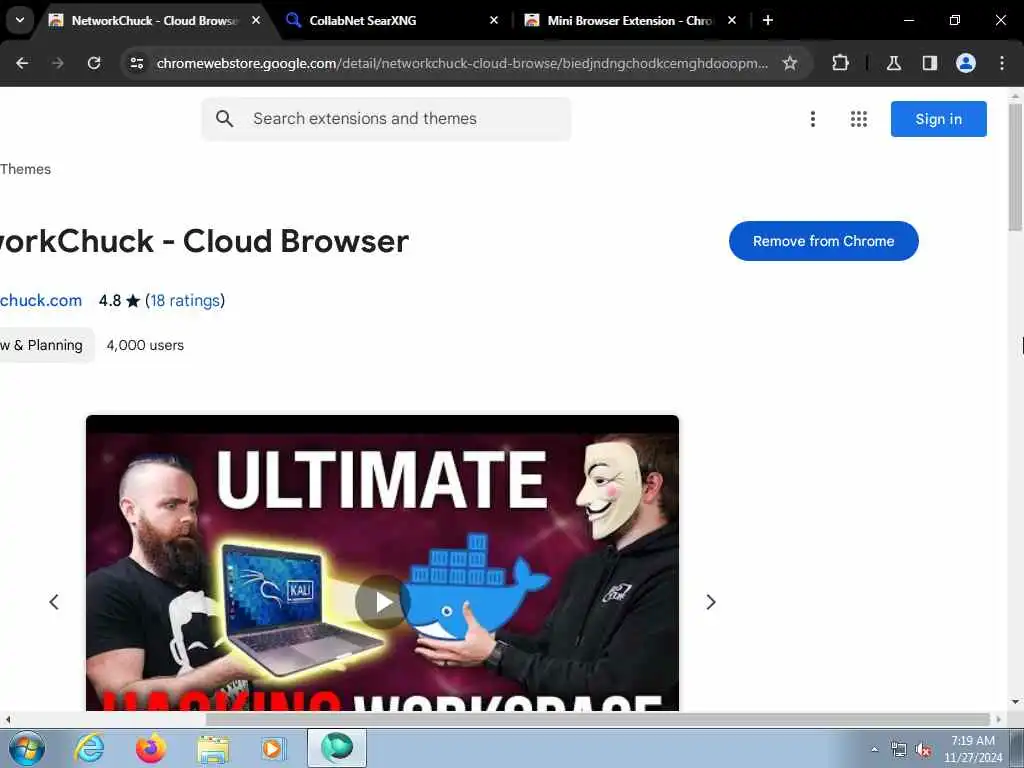This screenshot has height=768, width=1024.
Task: Open the networkchuck.com publisher link
Action: point(40,300)
